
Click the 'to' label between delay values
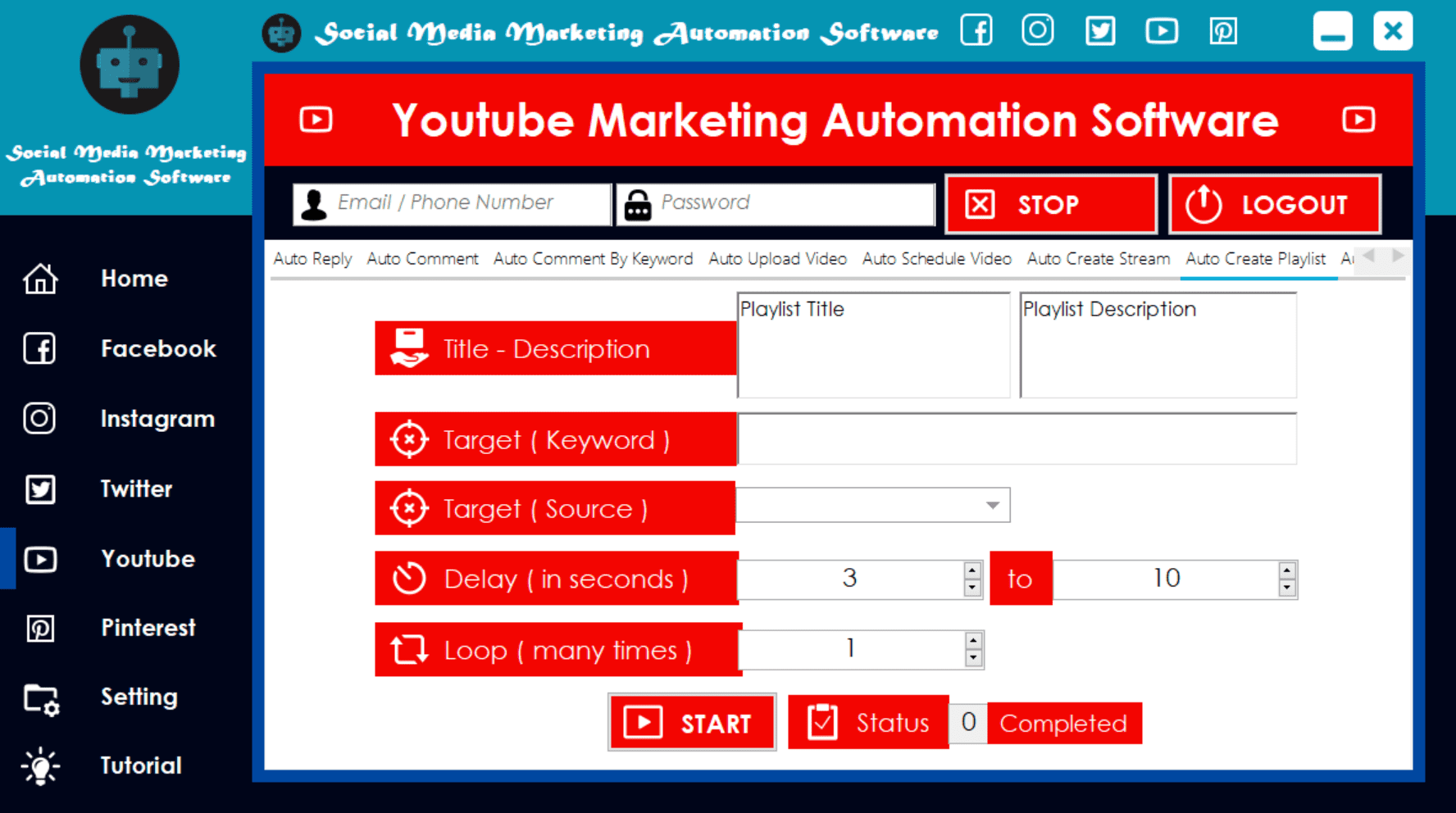(x=1021, y=579)
